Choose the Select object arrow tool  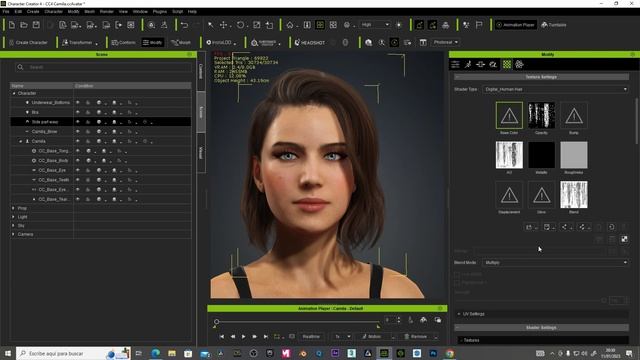tap(211, 25)
